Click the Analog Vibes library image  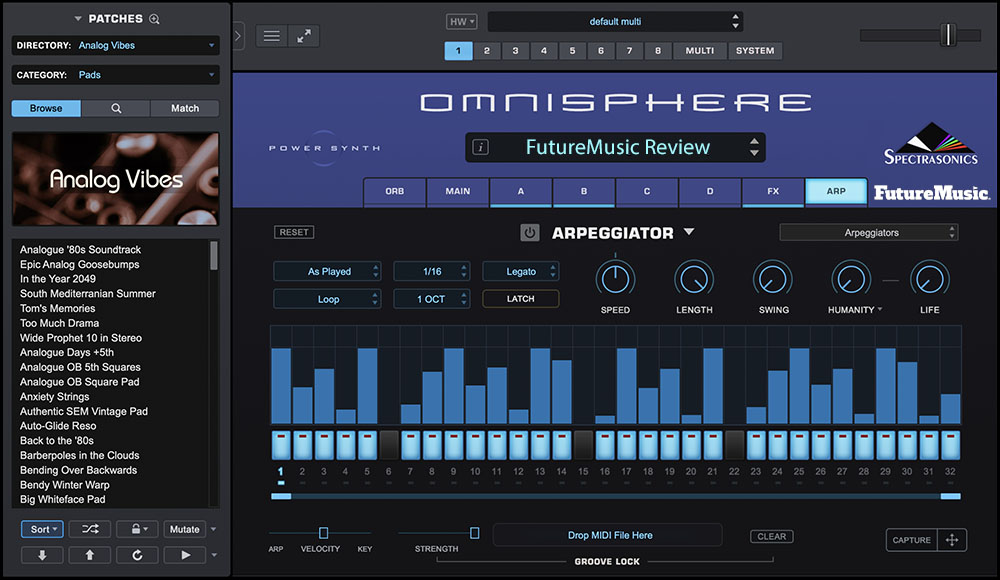click(115, 179)
